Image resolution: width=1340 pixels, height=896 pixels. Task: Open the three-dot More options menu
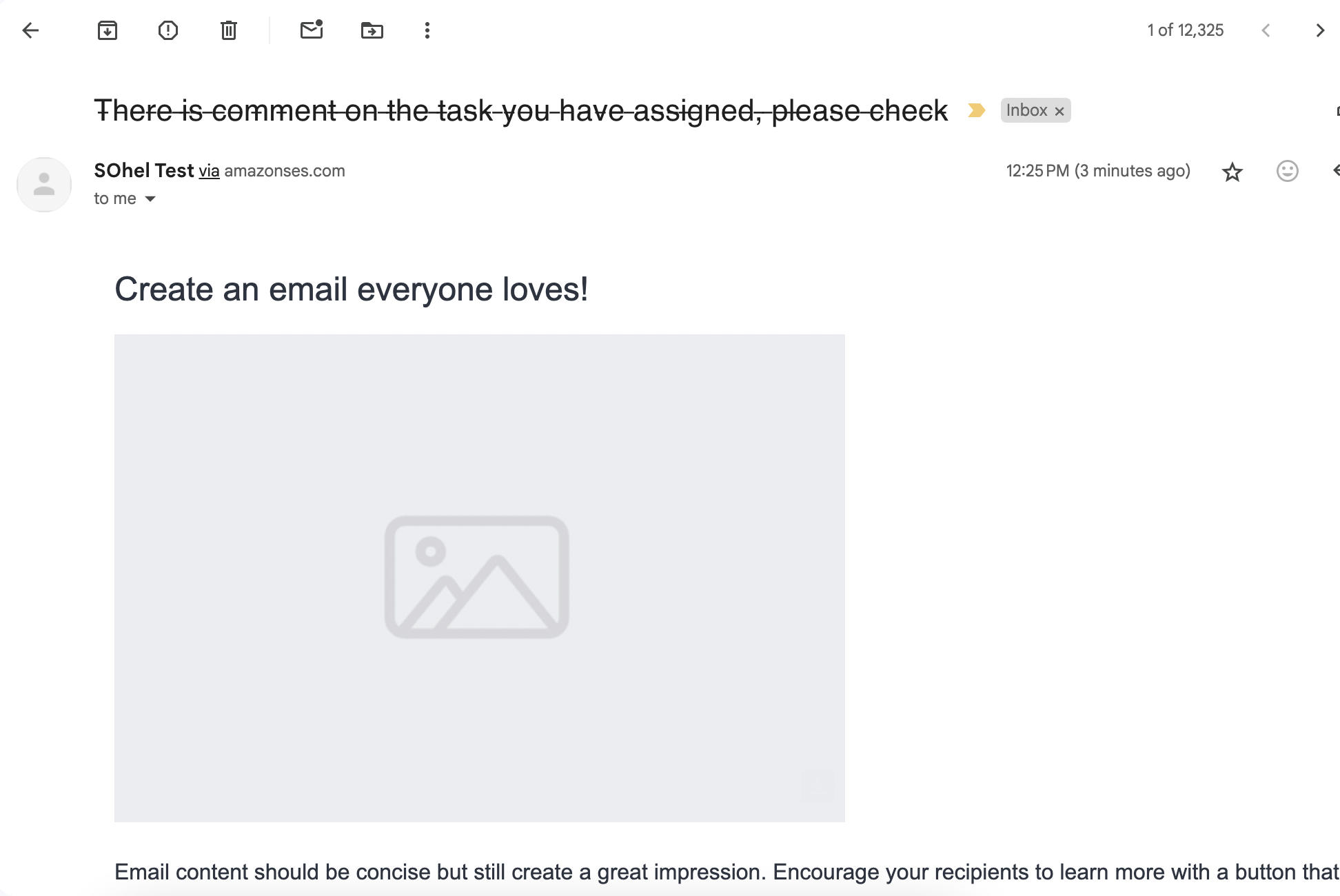427,30
